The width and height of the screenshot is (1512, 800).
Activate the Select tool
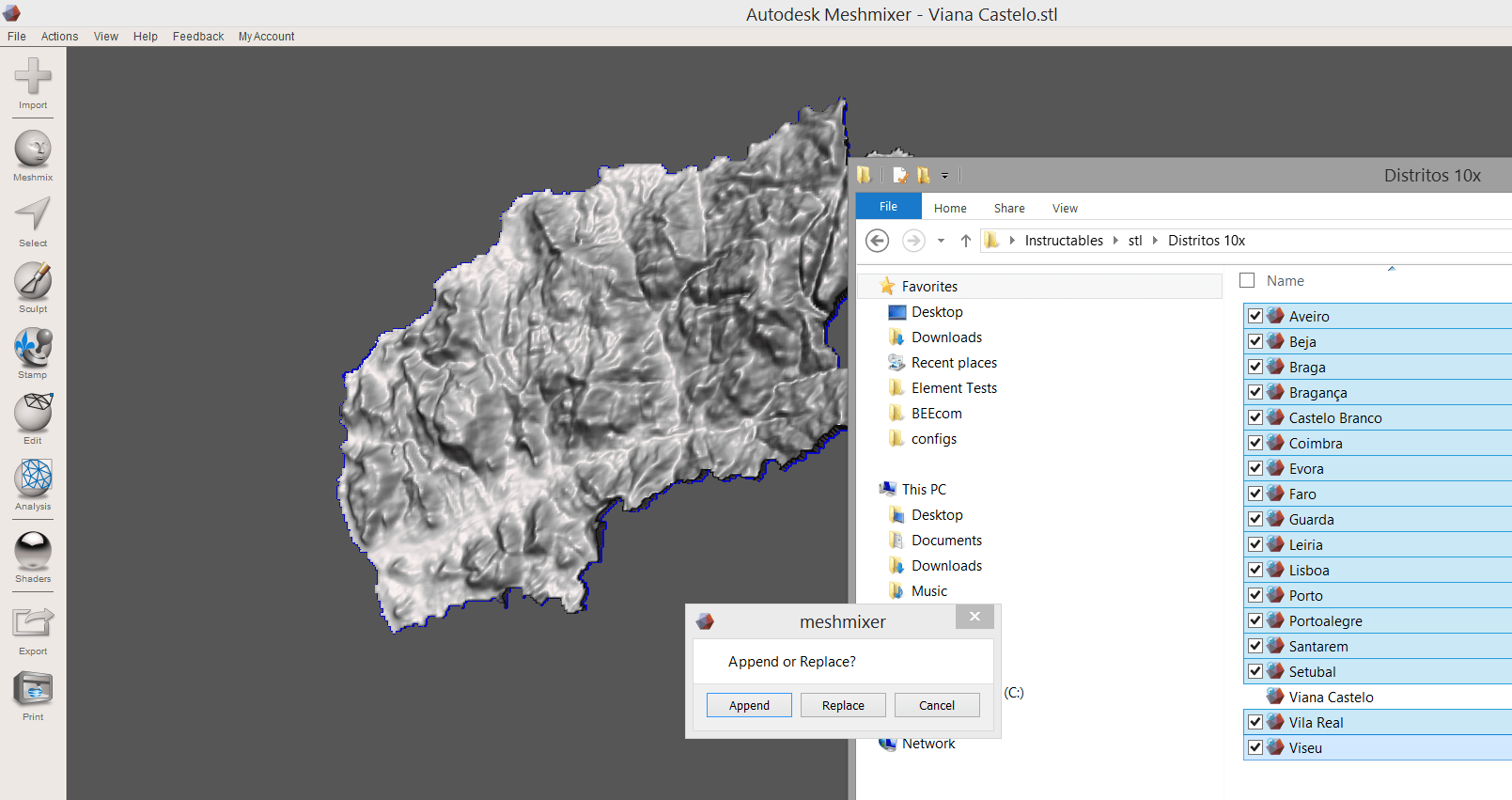tap(33, 222)
